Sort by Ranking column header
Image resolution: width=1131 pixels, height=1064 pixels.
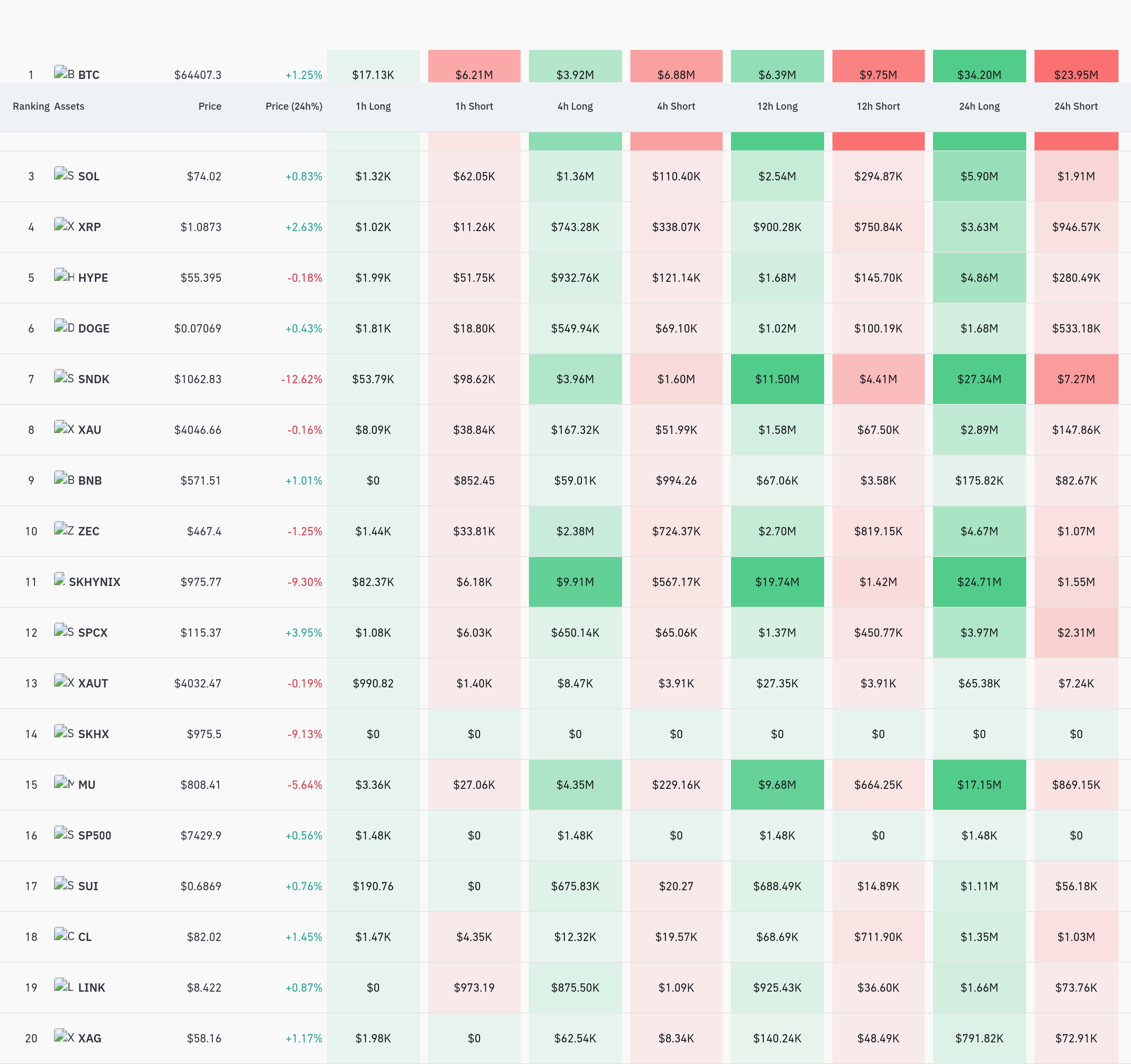(31, 106)
